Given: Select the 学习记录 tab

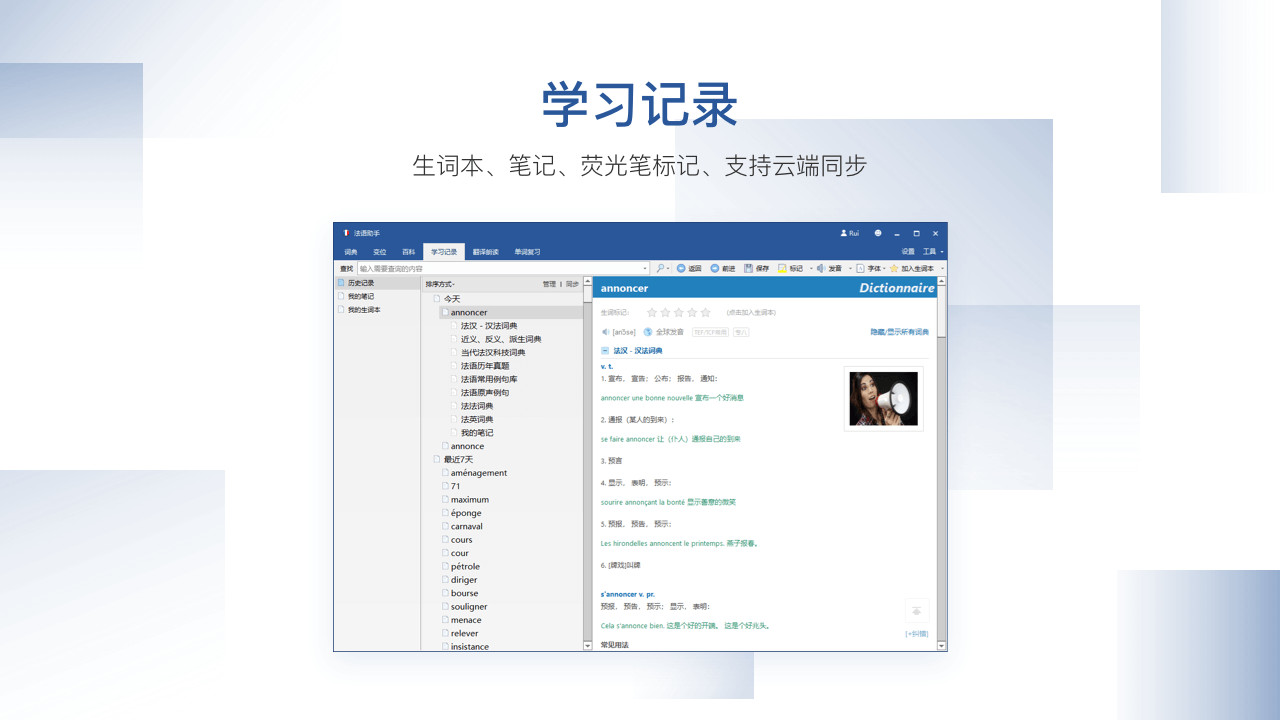Looking at the screenshot, I should [444, 252].
